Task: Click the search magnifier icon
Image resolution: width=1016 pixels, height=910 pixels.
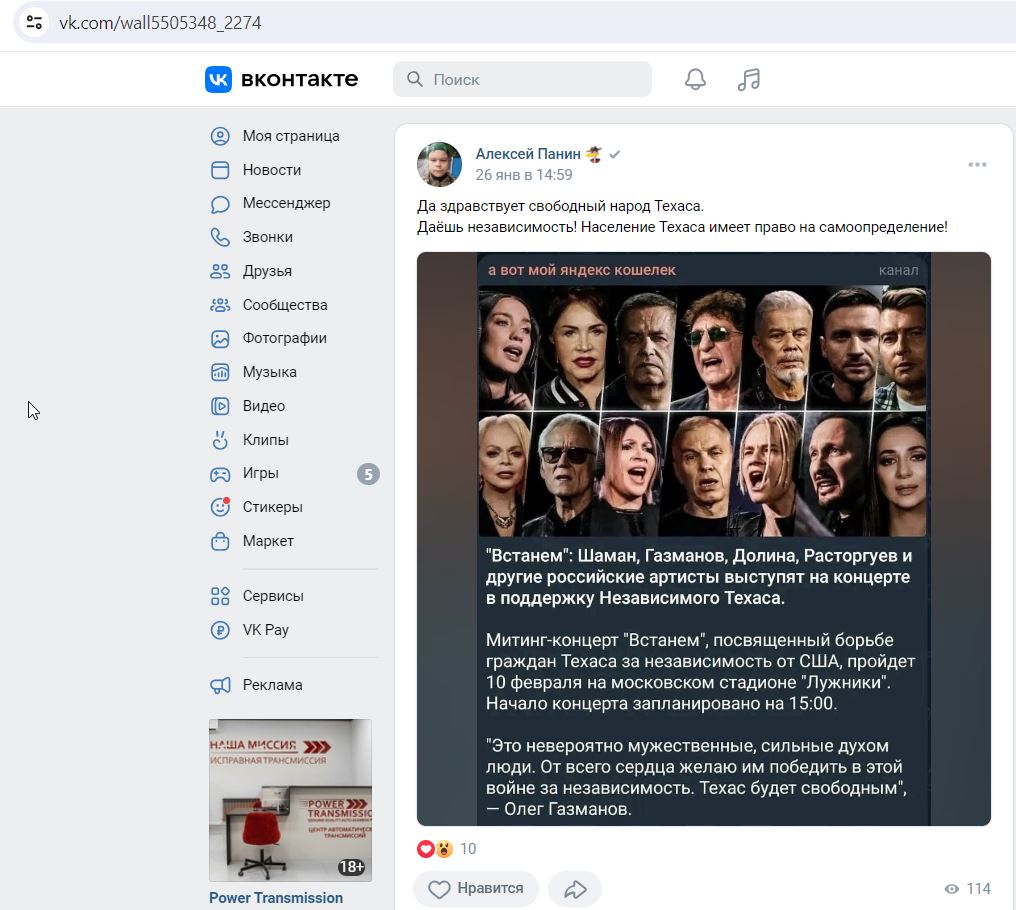Action: pyautogui.click(x=415, y=79)
